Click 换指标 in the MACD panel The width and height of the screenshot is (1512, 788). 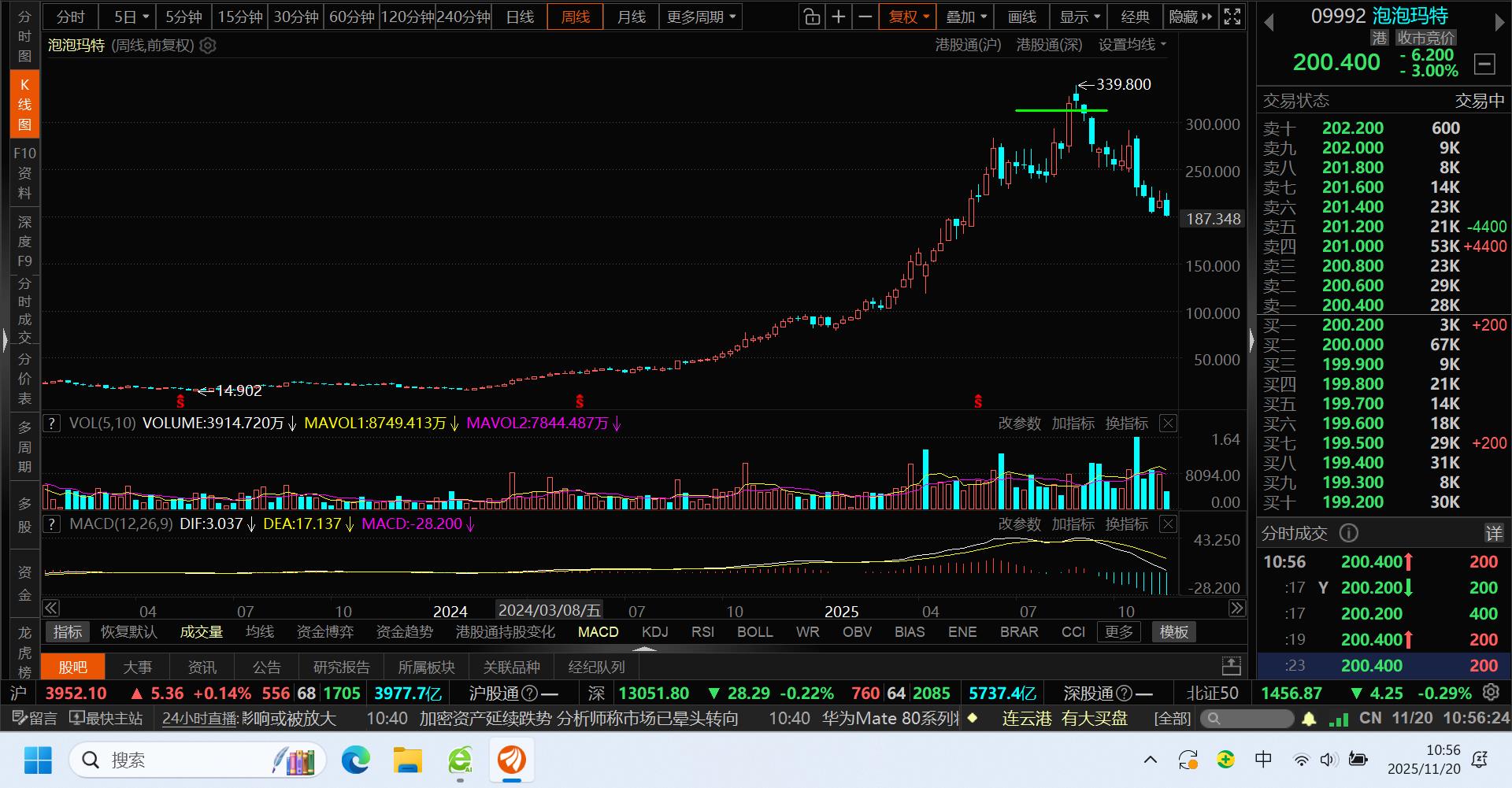click(1126, 524)
